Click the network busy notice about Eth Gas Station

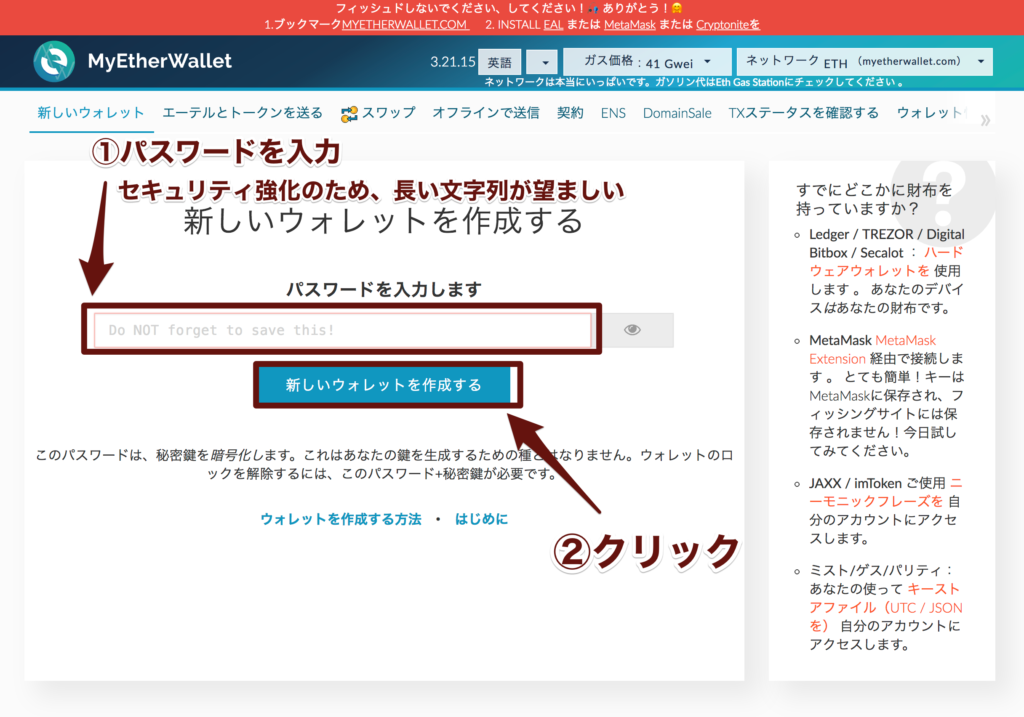pyautogui.click(x=694, y=82)
